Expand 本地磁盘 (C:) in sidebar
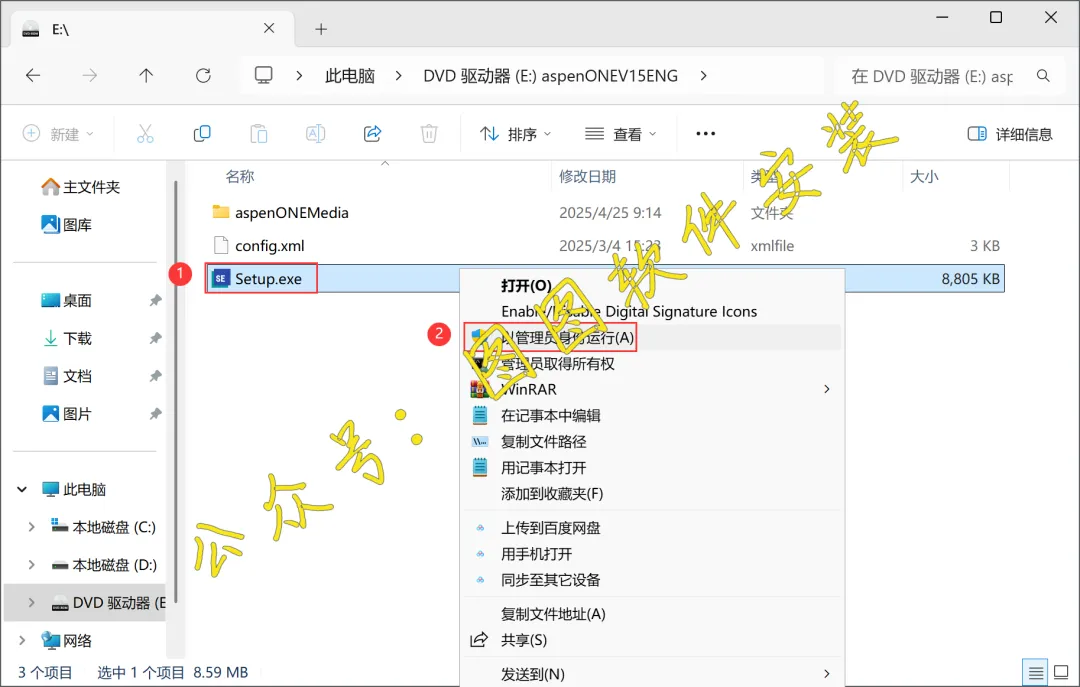This screenshot has height=687, width=1080. coord(31,527)
